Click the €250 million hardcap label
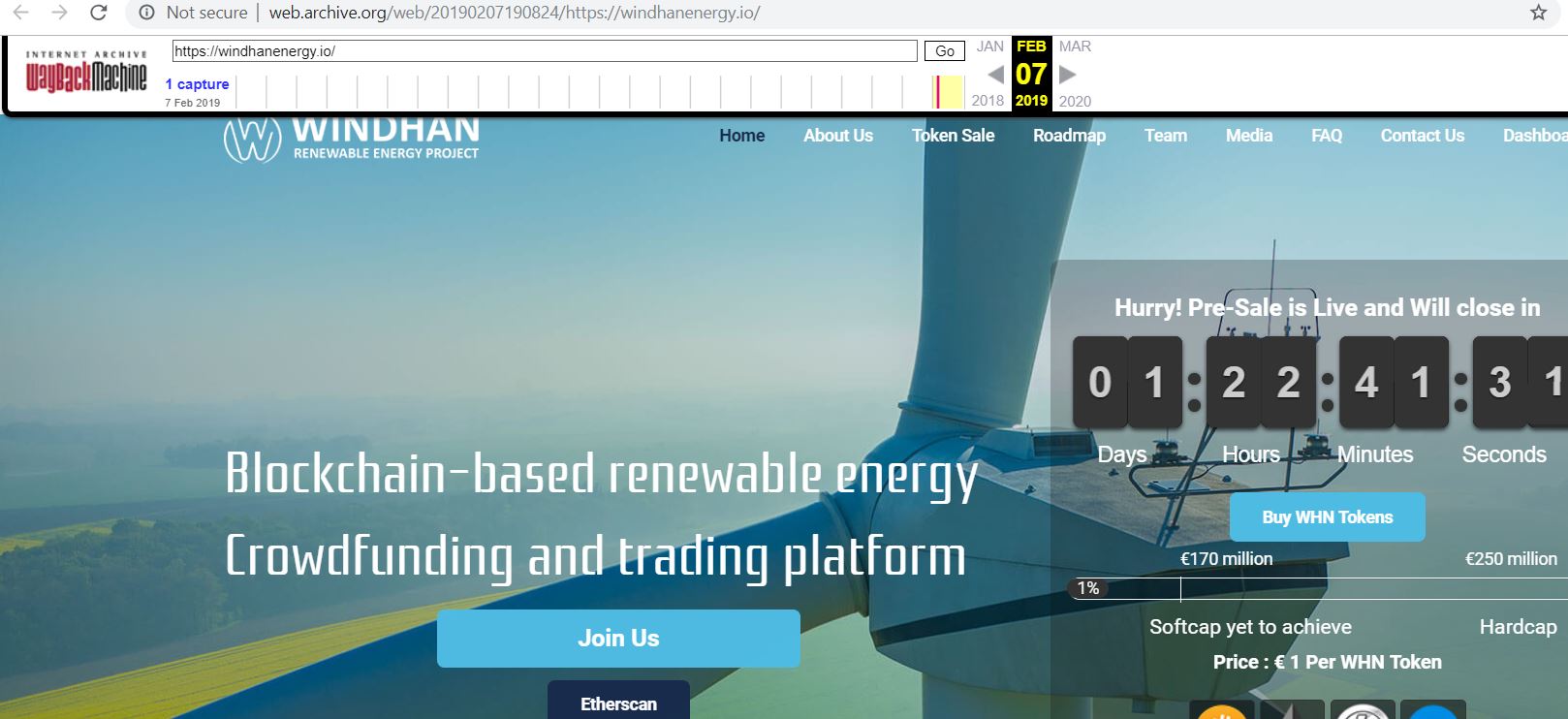The height and width of the screenshot is (719, 1568). pos(1511,559)
